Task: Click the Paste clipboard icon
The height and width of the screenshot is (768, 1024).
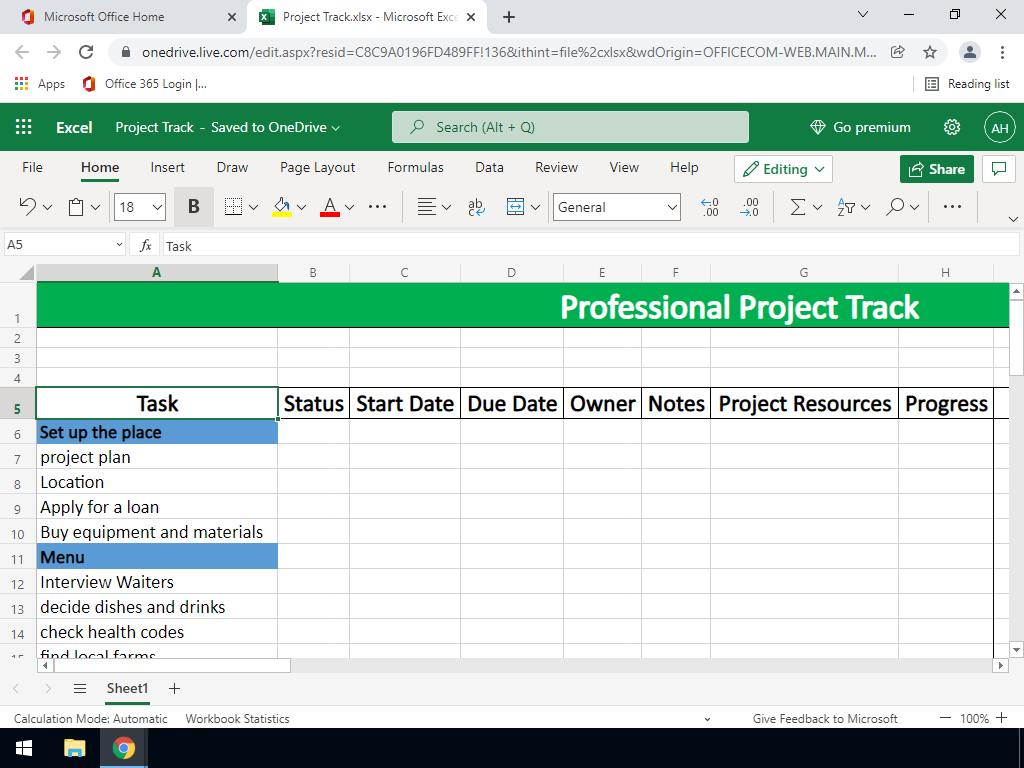Action: pos(76,207)
